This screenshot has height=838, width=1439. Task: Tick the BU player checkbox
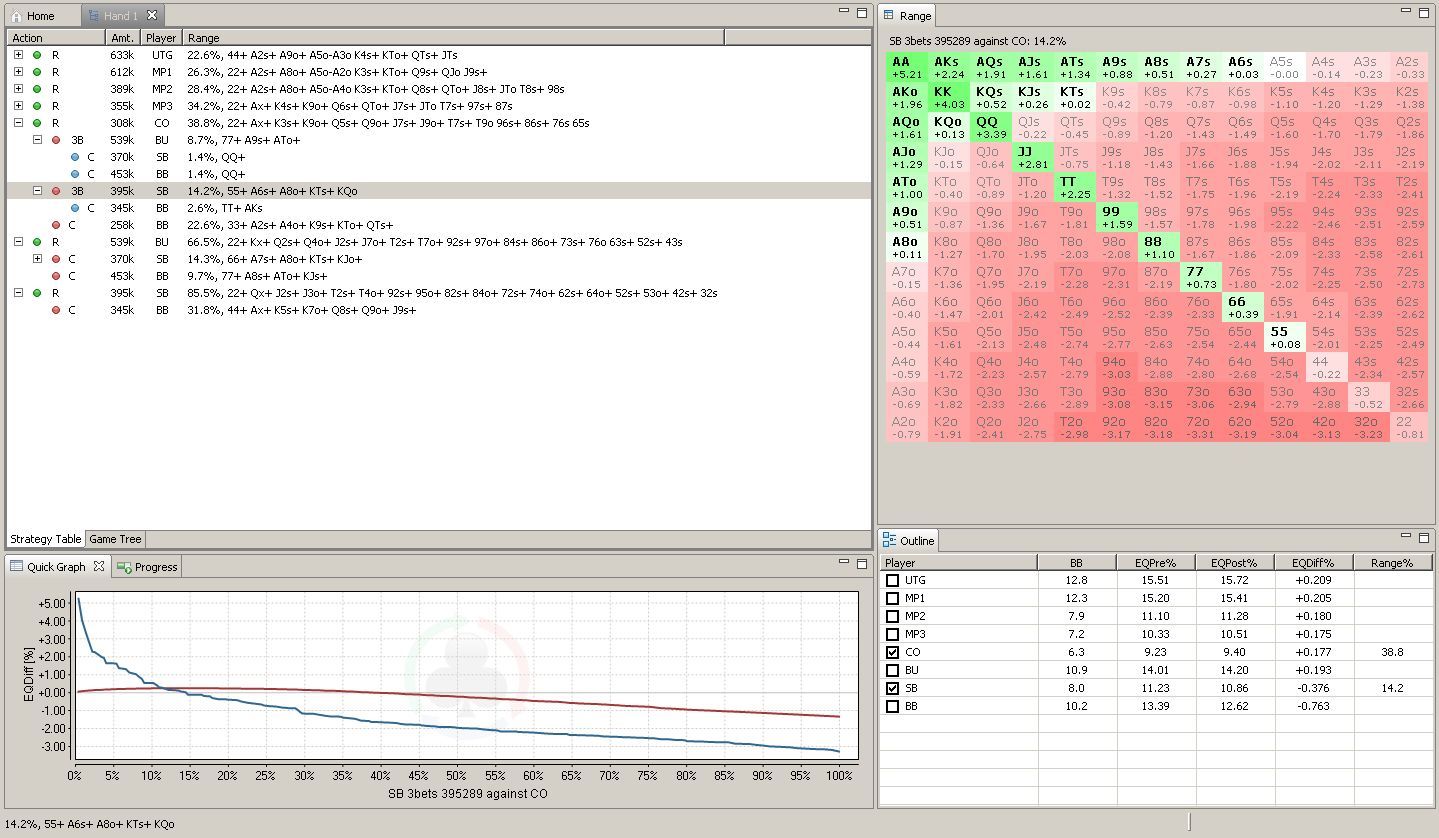pyautogui.click(x=893, y=670)
